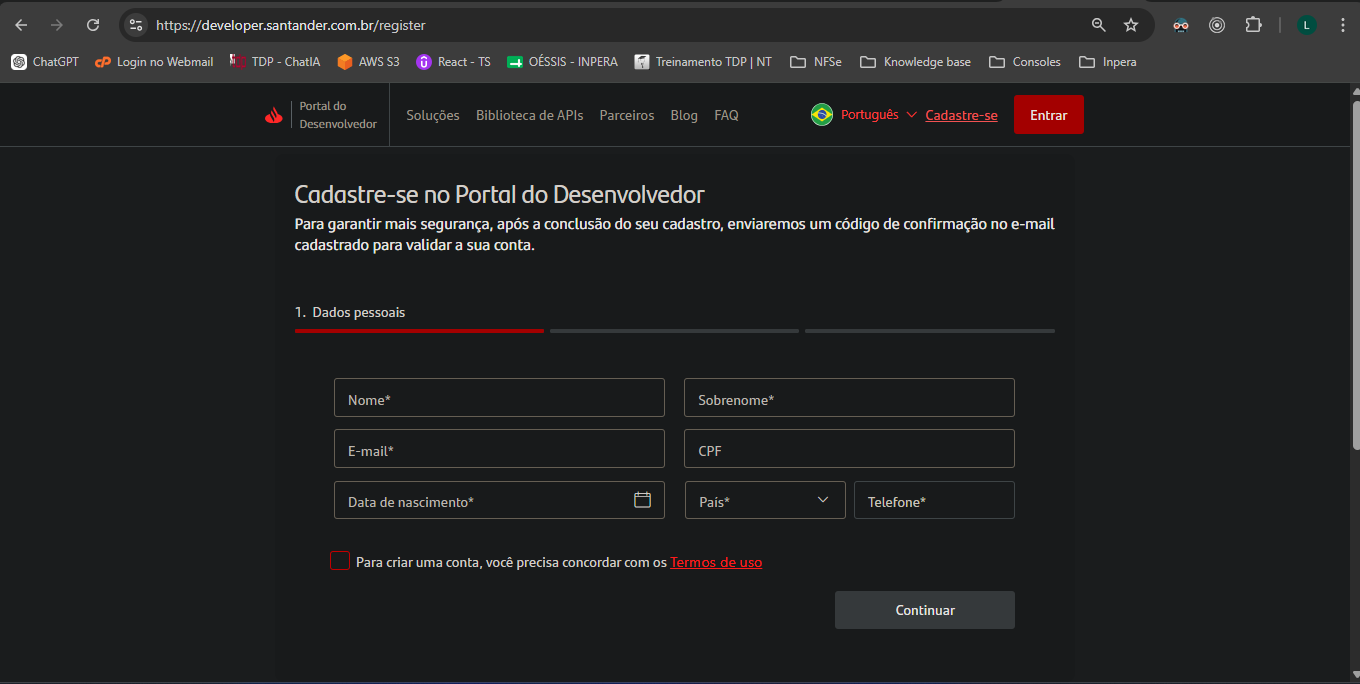Open the Termos de uso link
Image resolution: width=1360 pixels, height=684 pixels.
click(x=716, y=562)
